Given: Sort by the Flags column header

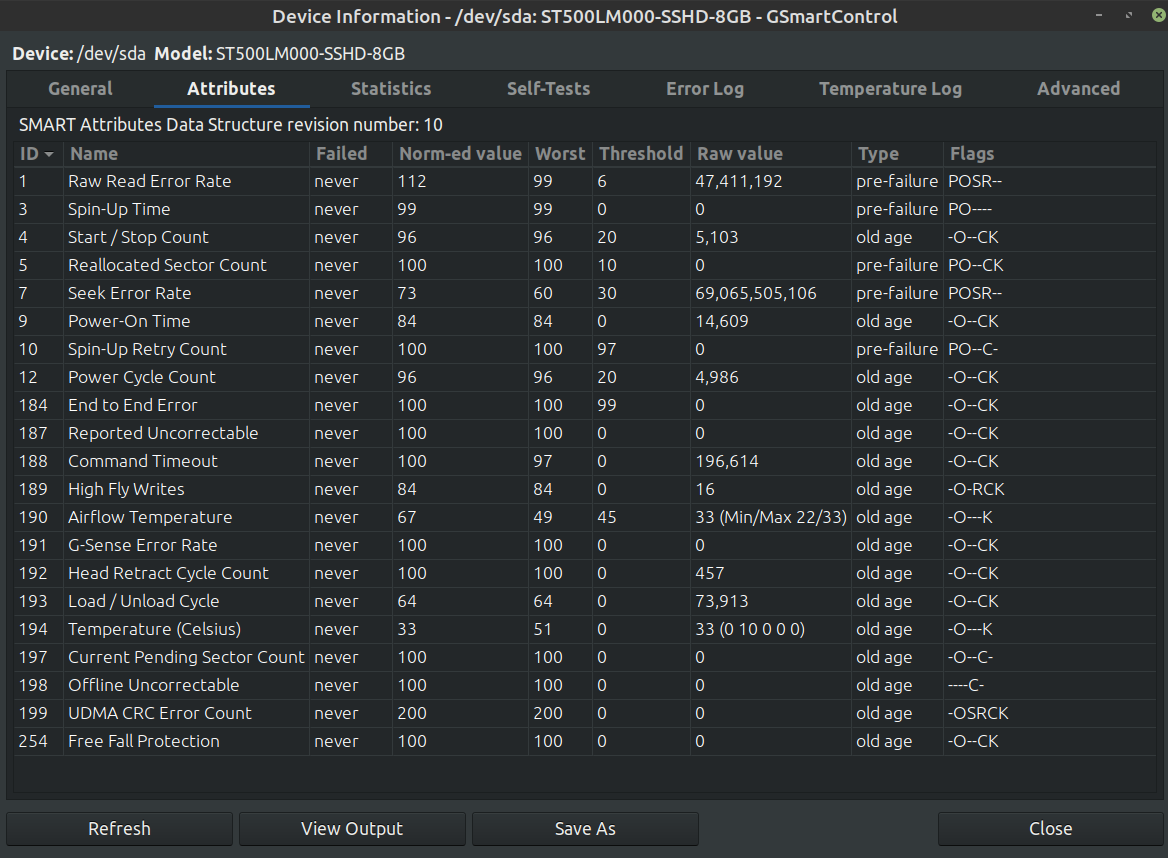Looking at the screenshot, I should (1050, 153).
